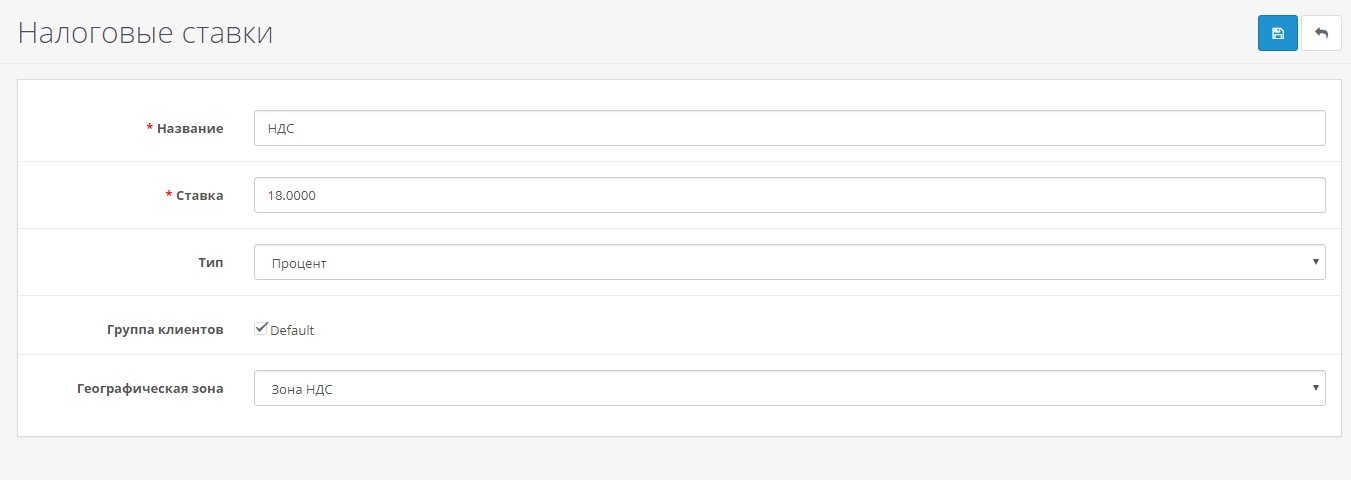Click the Ставка field label
This screenshot has width=1351, height=480.
coord(200,195)
